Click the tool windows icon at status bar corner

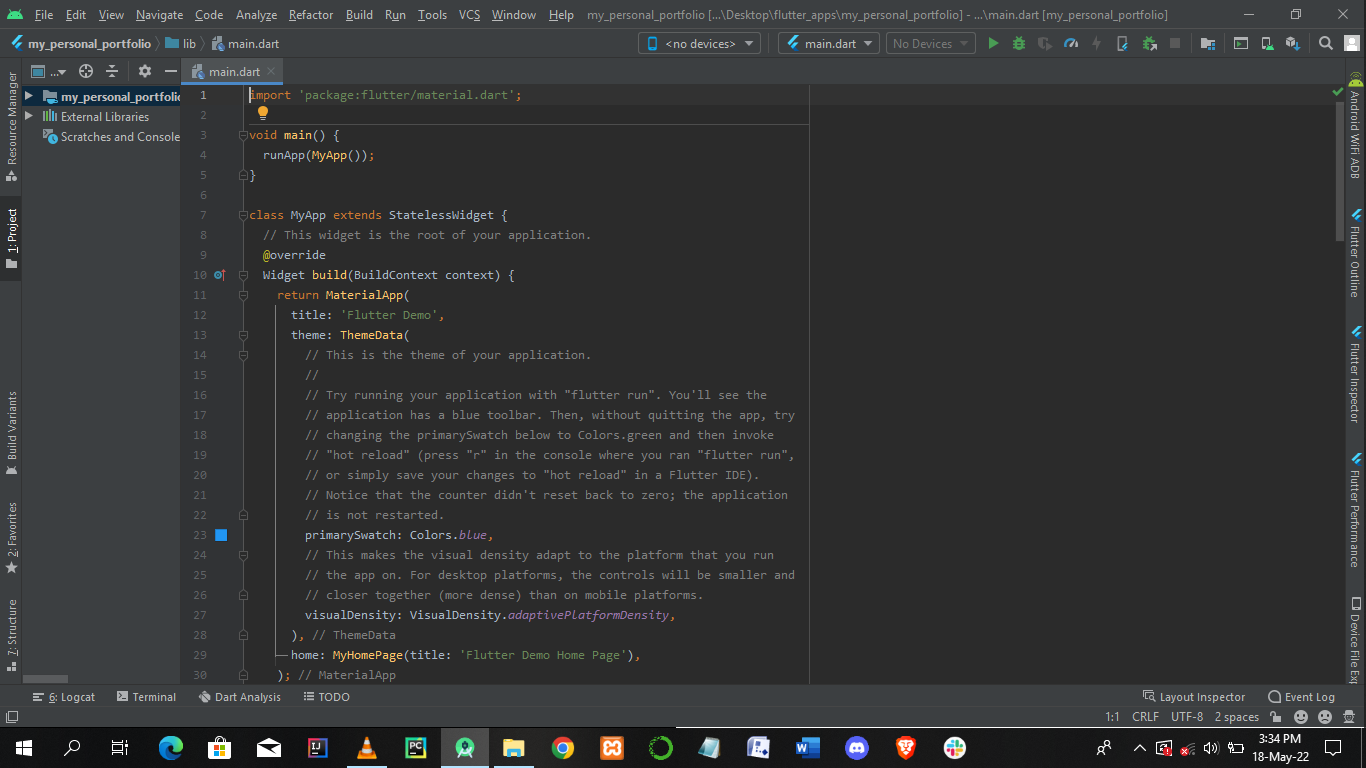tap(12, 717)
